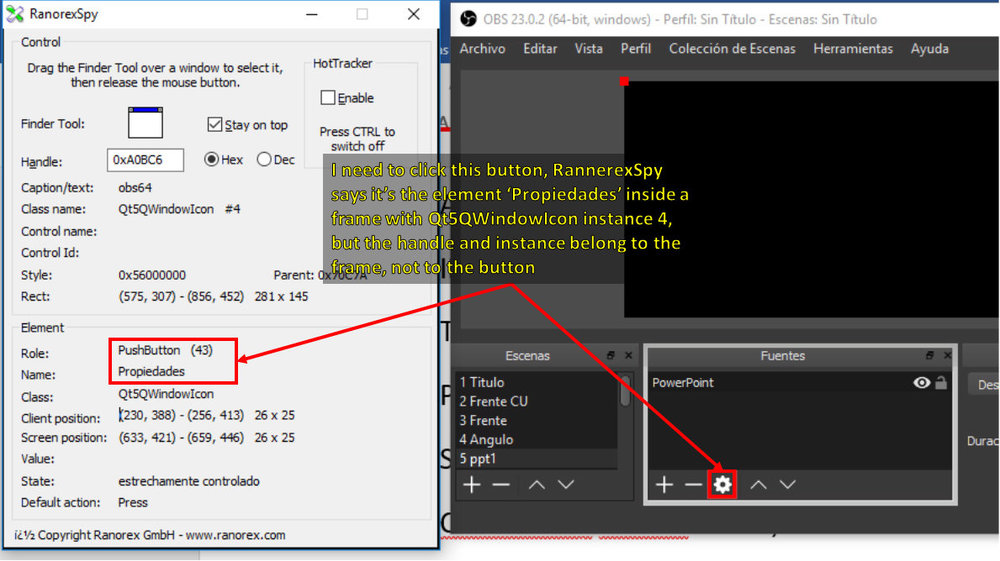
Task: Add a new scene with plus icon in Escenas
Action: 472,485
